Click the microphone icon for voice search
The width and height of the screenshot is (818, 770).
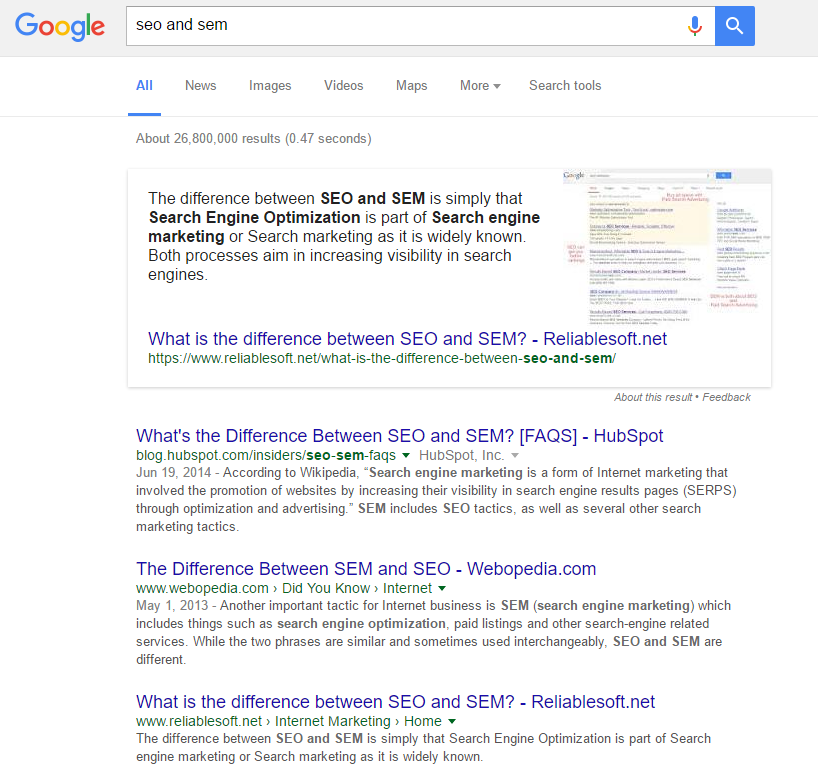pos(695,26)
